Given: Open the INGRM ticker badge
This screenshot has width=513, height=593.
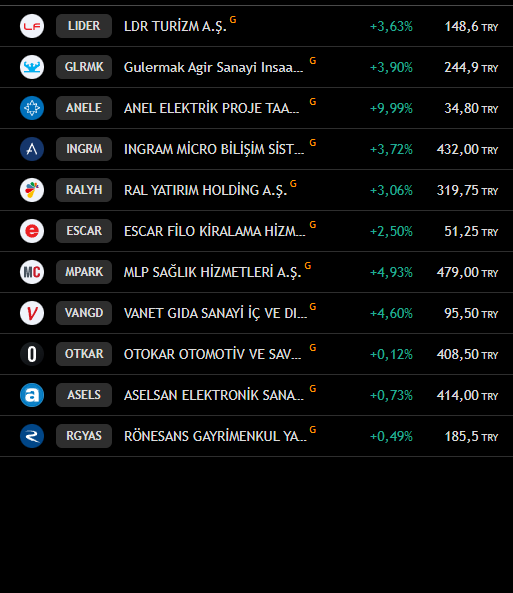Looking at the screenshot, I should 84,149.
